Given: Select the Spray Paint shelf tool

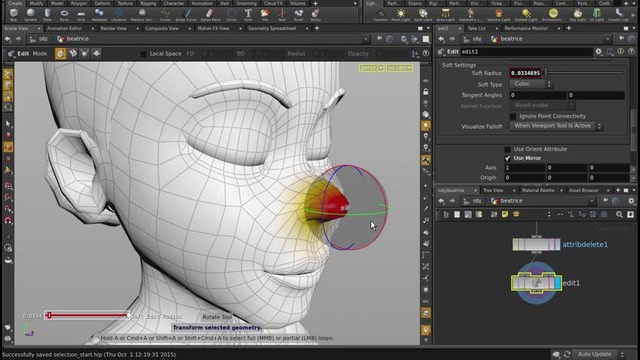Looking at the screenshot, I should point(211,15).
